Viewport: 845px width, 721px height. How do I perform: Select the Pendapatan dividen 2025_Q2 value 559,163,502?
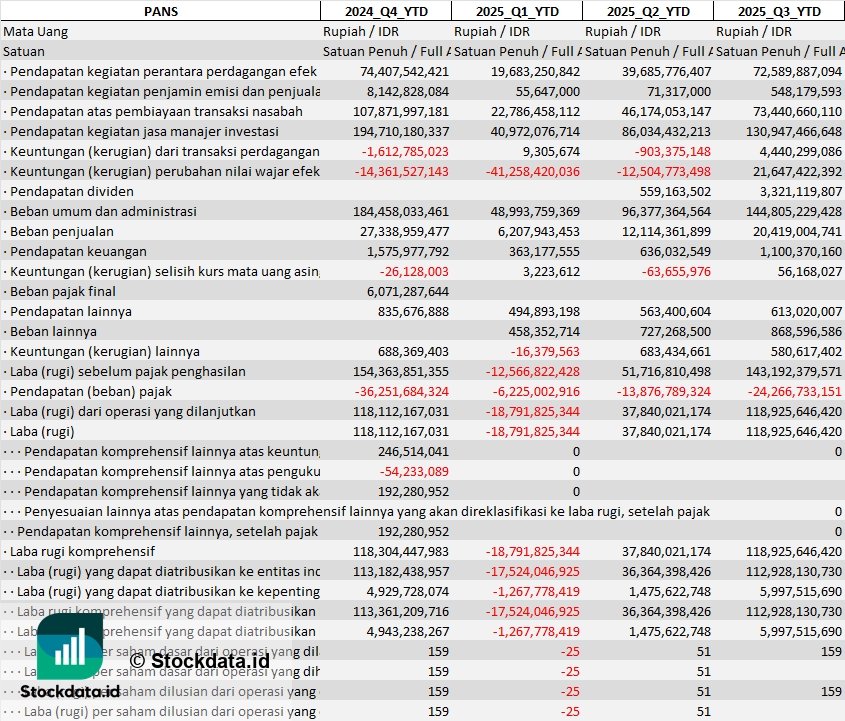(668, 191)
